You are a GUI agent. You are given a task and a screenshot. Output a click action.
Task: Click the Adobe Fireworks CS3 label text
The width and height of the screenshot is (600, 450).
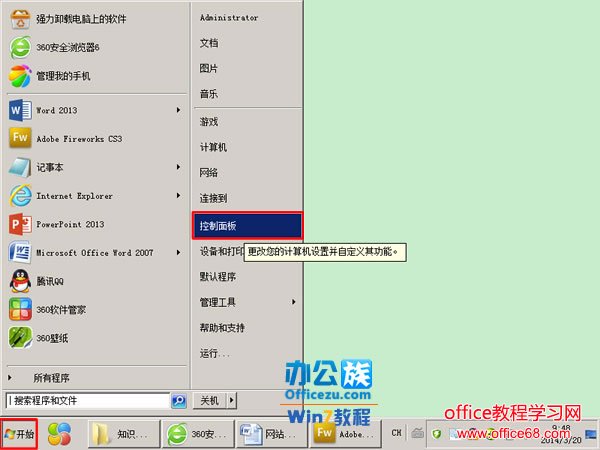79,139
